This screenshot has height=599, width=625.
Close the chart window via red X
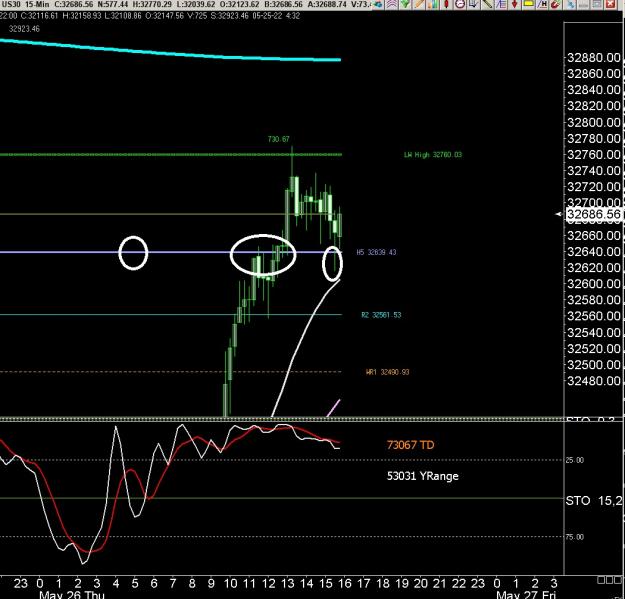(x=610, y=4)
